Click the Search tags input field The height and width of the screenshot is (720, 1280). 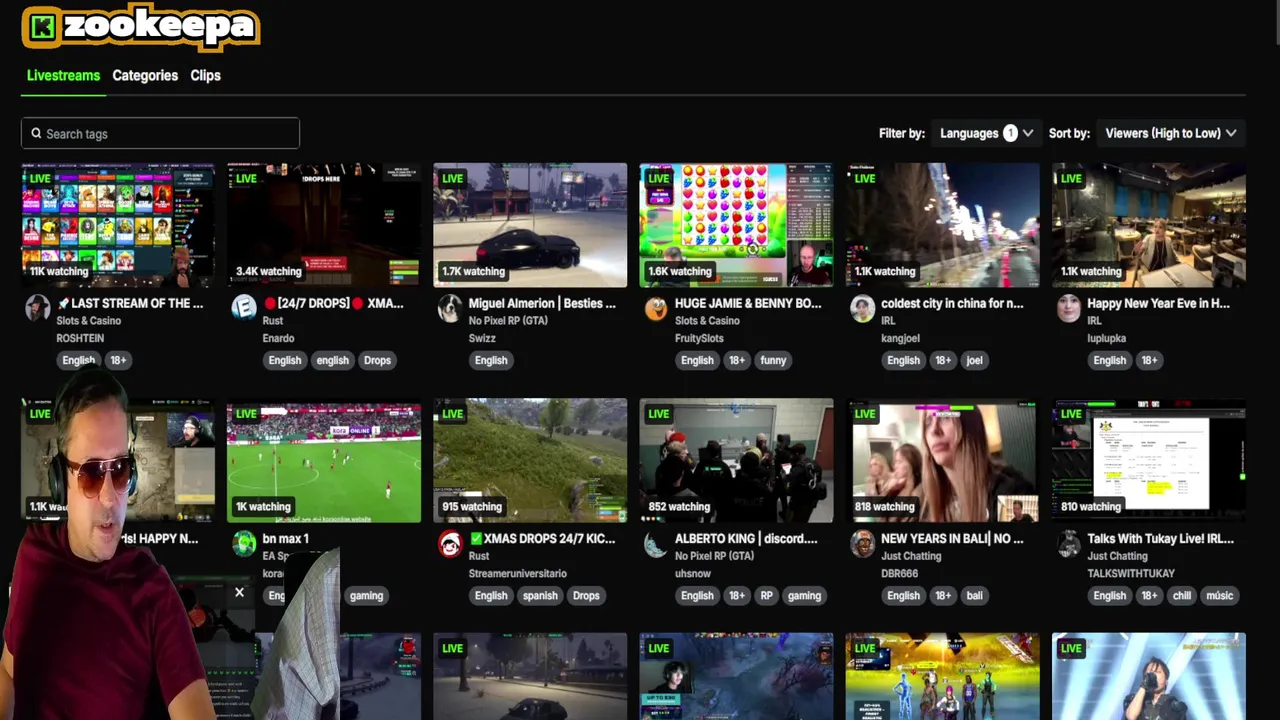(x=160, y=133)
